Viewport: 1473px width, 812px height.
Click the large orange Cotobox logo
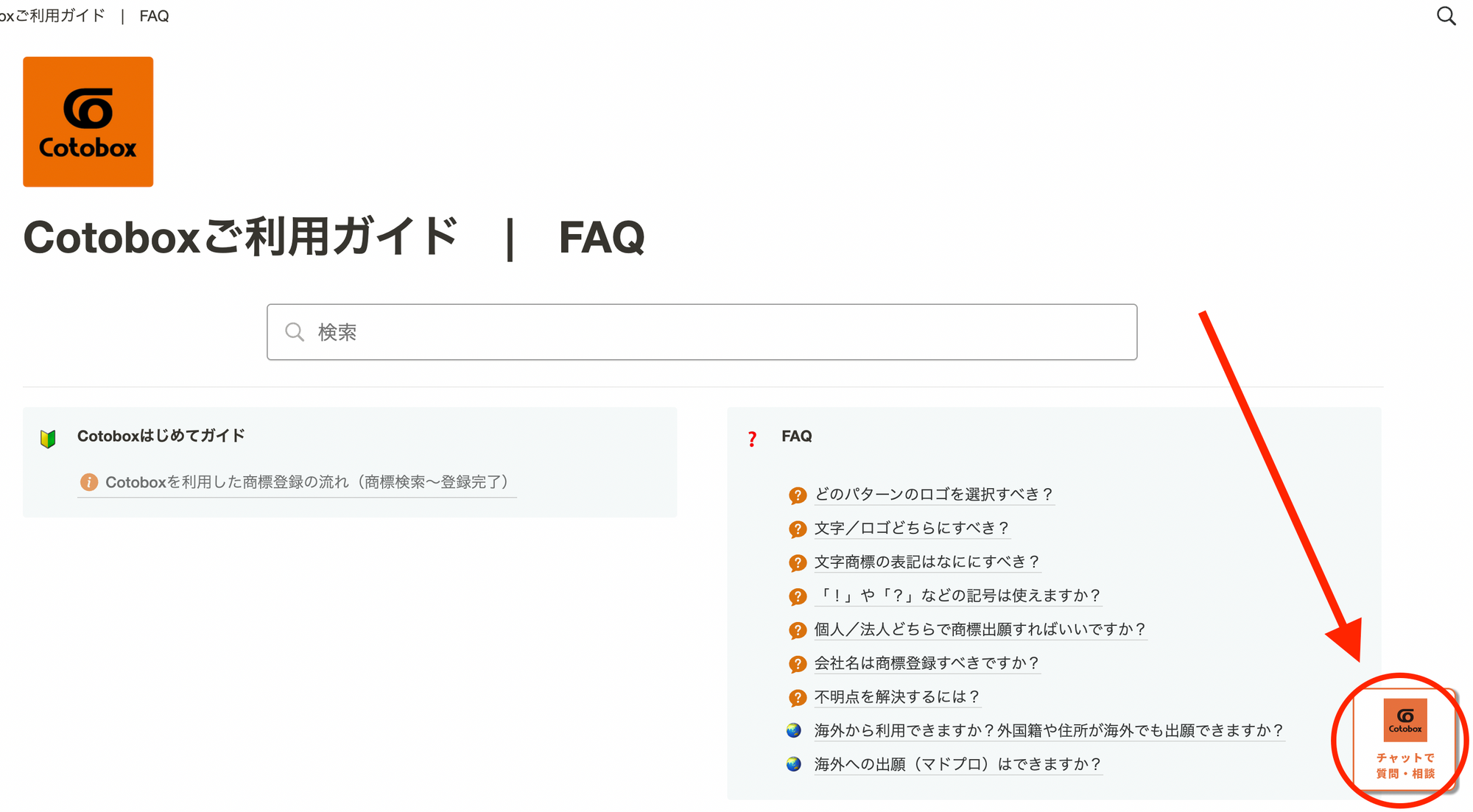tap(88, 121)
